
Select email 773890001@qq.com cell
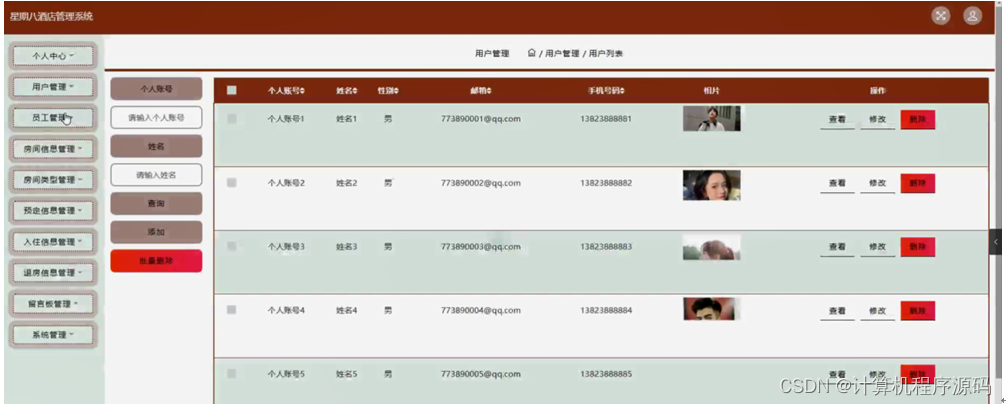pos(481,119)
